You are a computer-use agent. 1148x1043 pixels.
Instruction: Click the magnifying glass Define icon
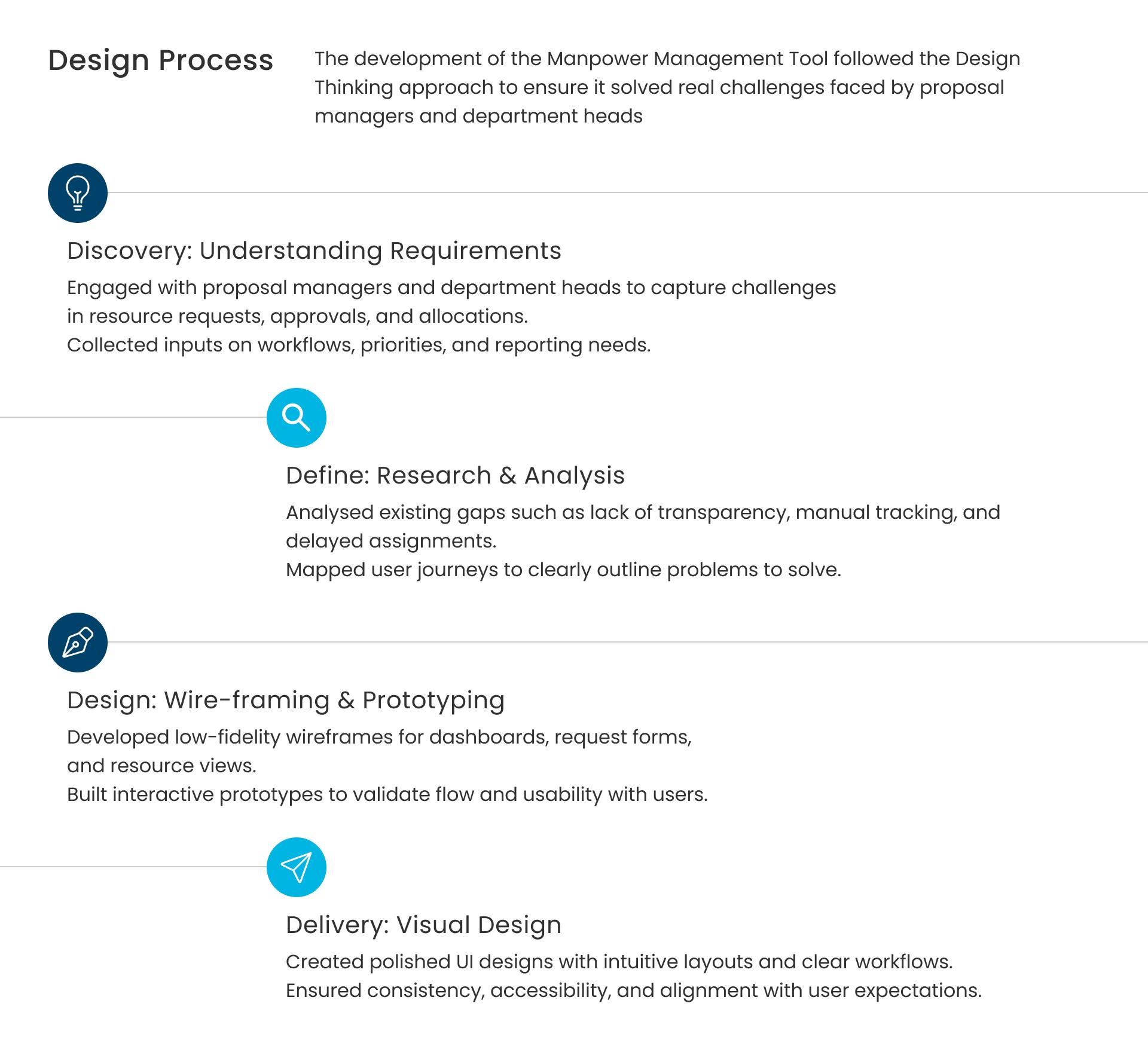click(297, 418)
